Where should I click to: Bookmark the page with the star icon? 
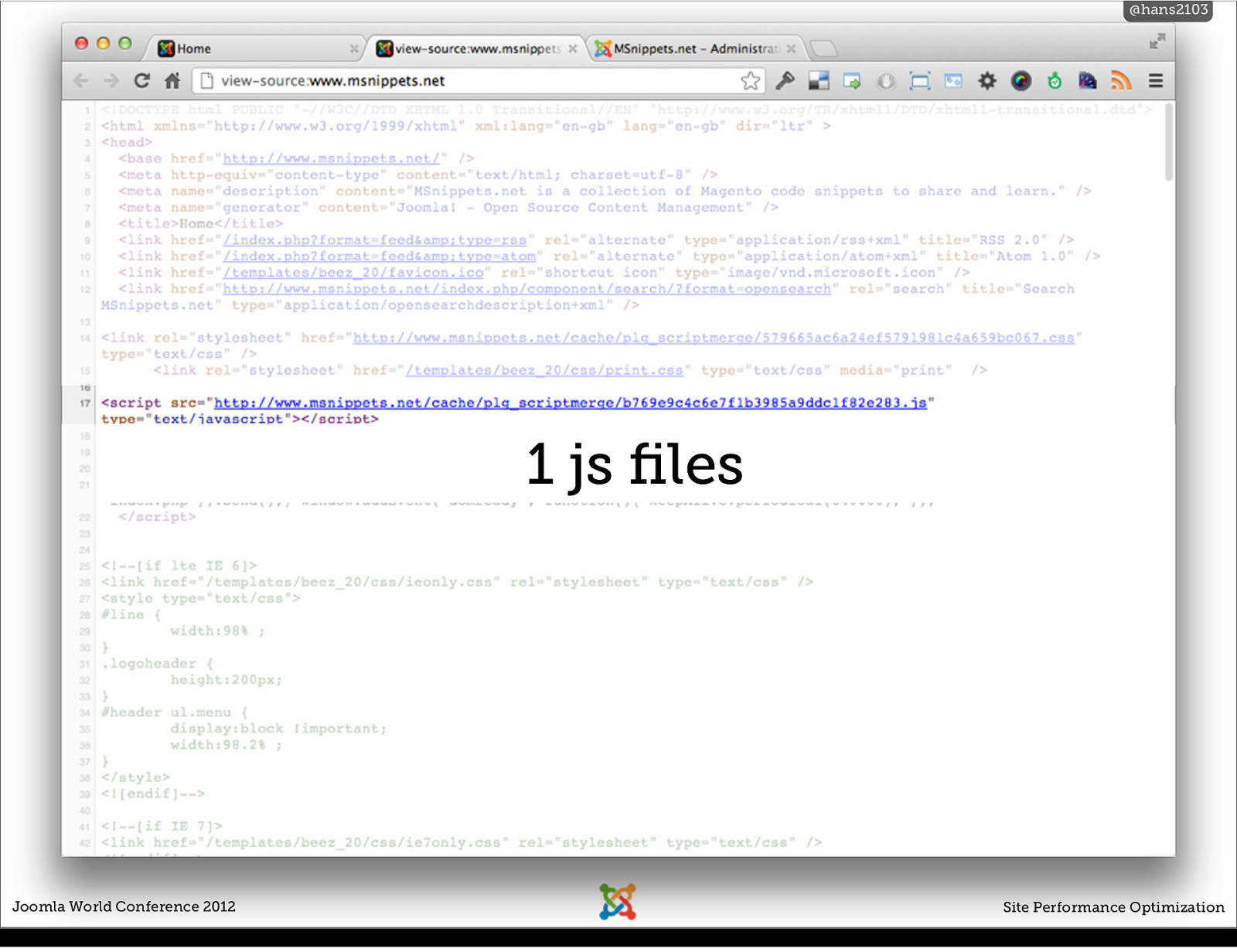pyautogui.click(x=750, y=80)
